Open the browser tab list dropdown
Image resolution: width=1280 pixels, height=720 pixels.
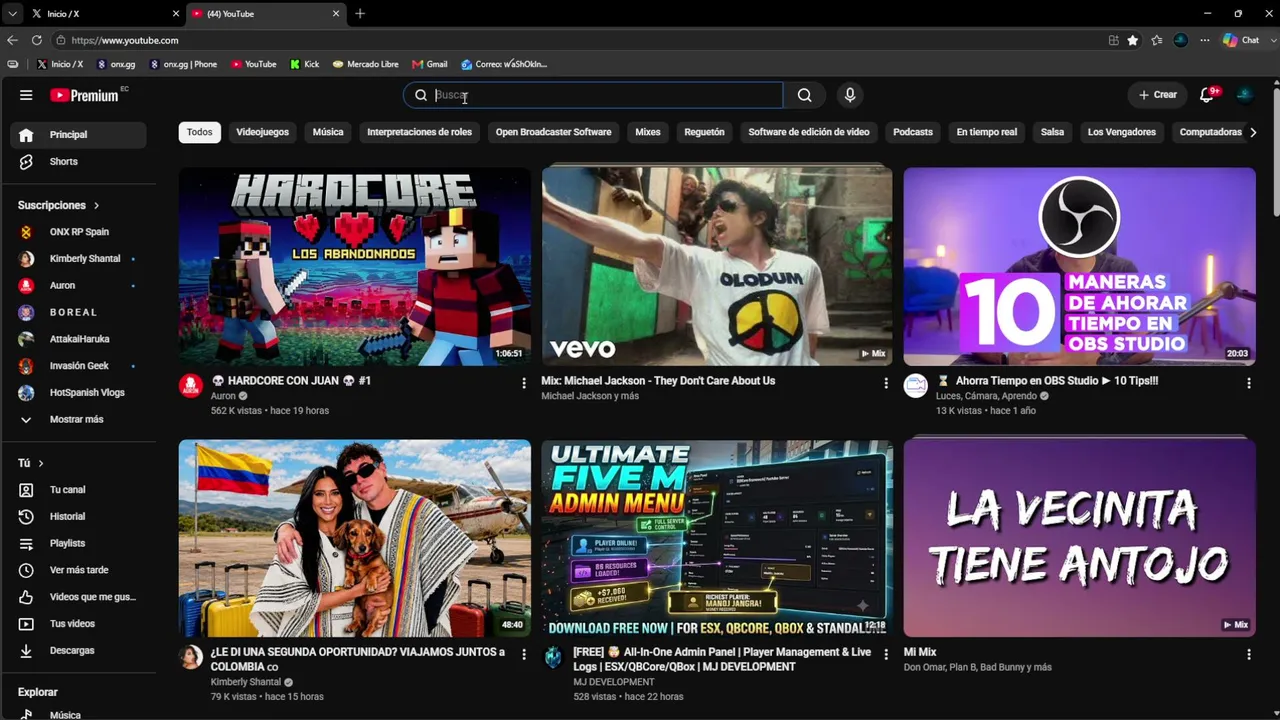click(12, 14)
